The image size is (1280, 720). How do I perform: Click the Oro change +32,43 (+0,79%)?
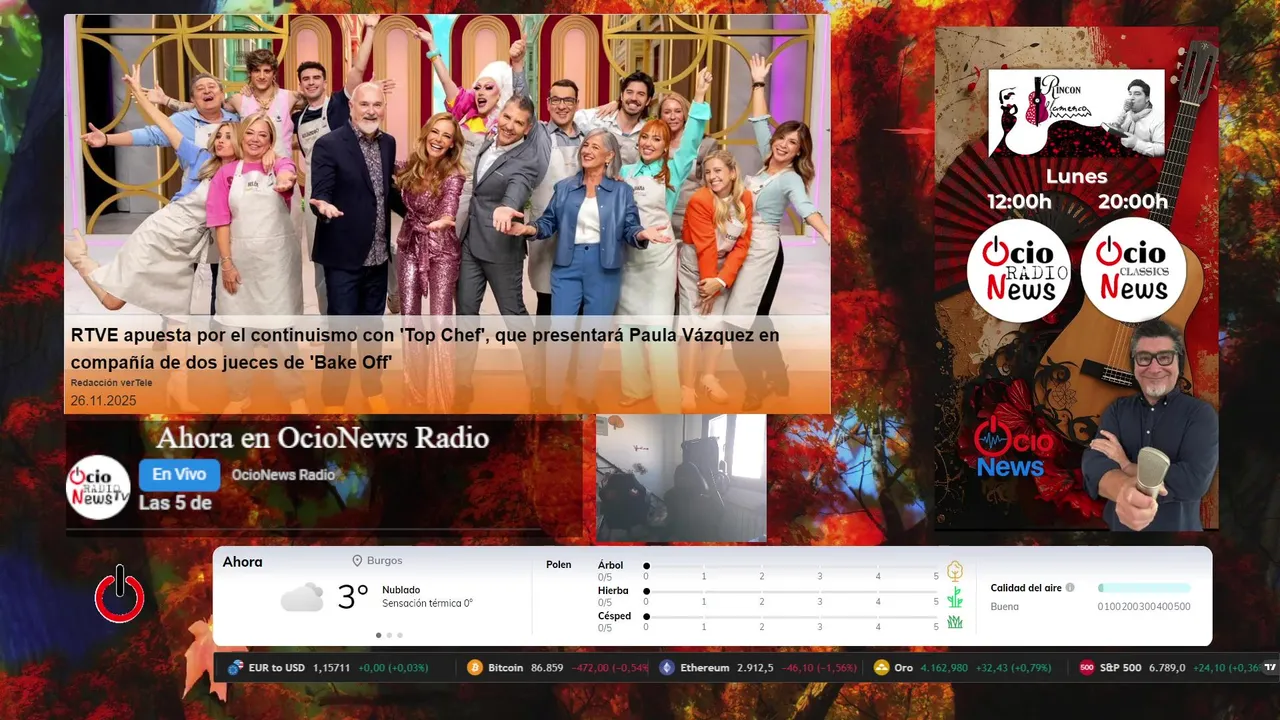pyautogui.click(x=1013, y=667)
